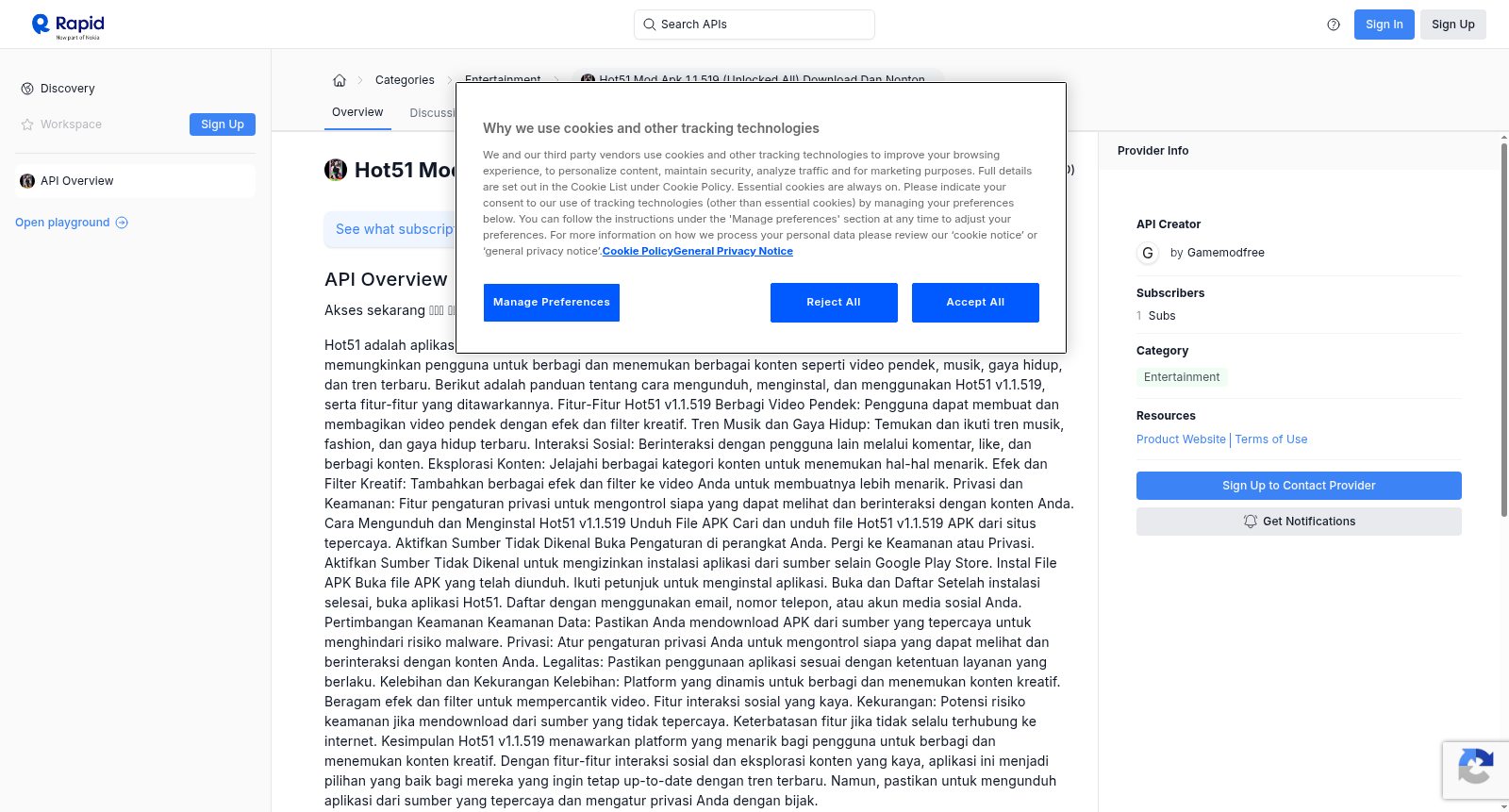The image size is (1509, 812).
Task: Click the API Overview avatar icon in sidebar
Action: pos(27,181)
